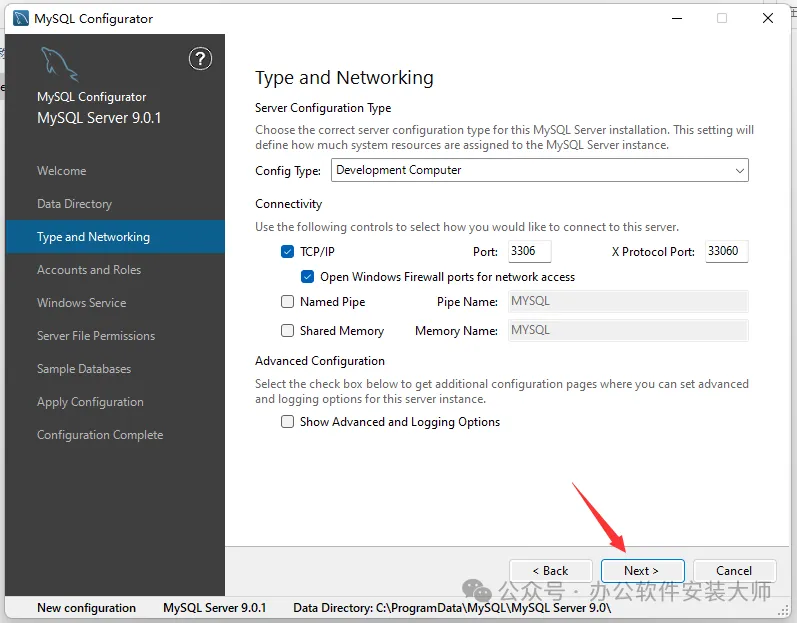Click the 'Type and Networking' page heading

click(x=344, y=78)
